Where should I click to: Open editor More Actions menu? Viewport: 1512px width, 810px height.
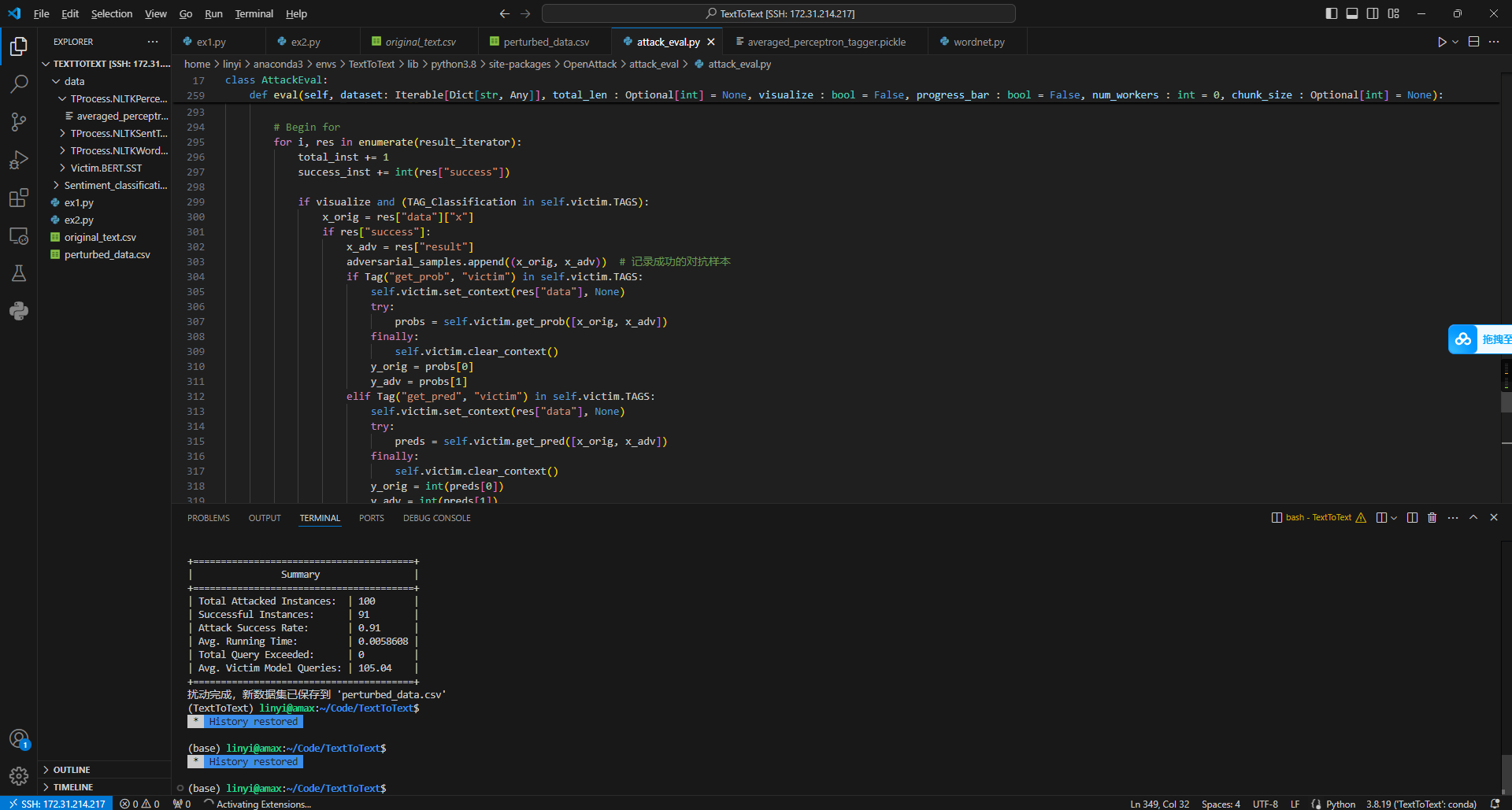click(x=1494, y=42)
